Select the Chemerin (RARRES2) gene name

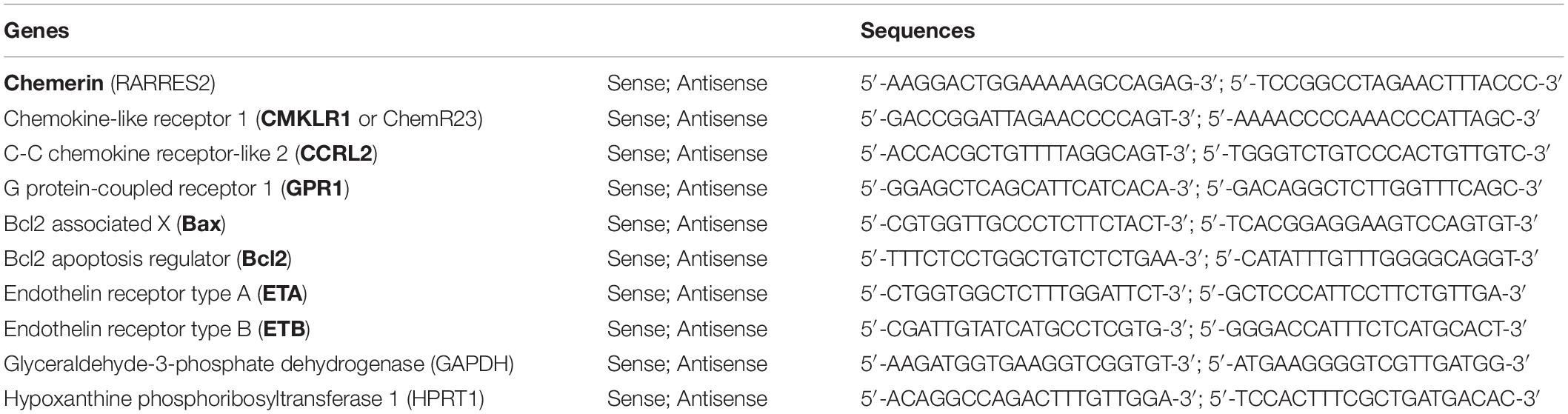click(x=110, y=83)
